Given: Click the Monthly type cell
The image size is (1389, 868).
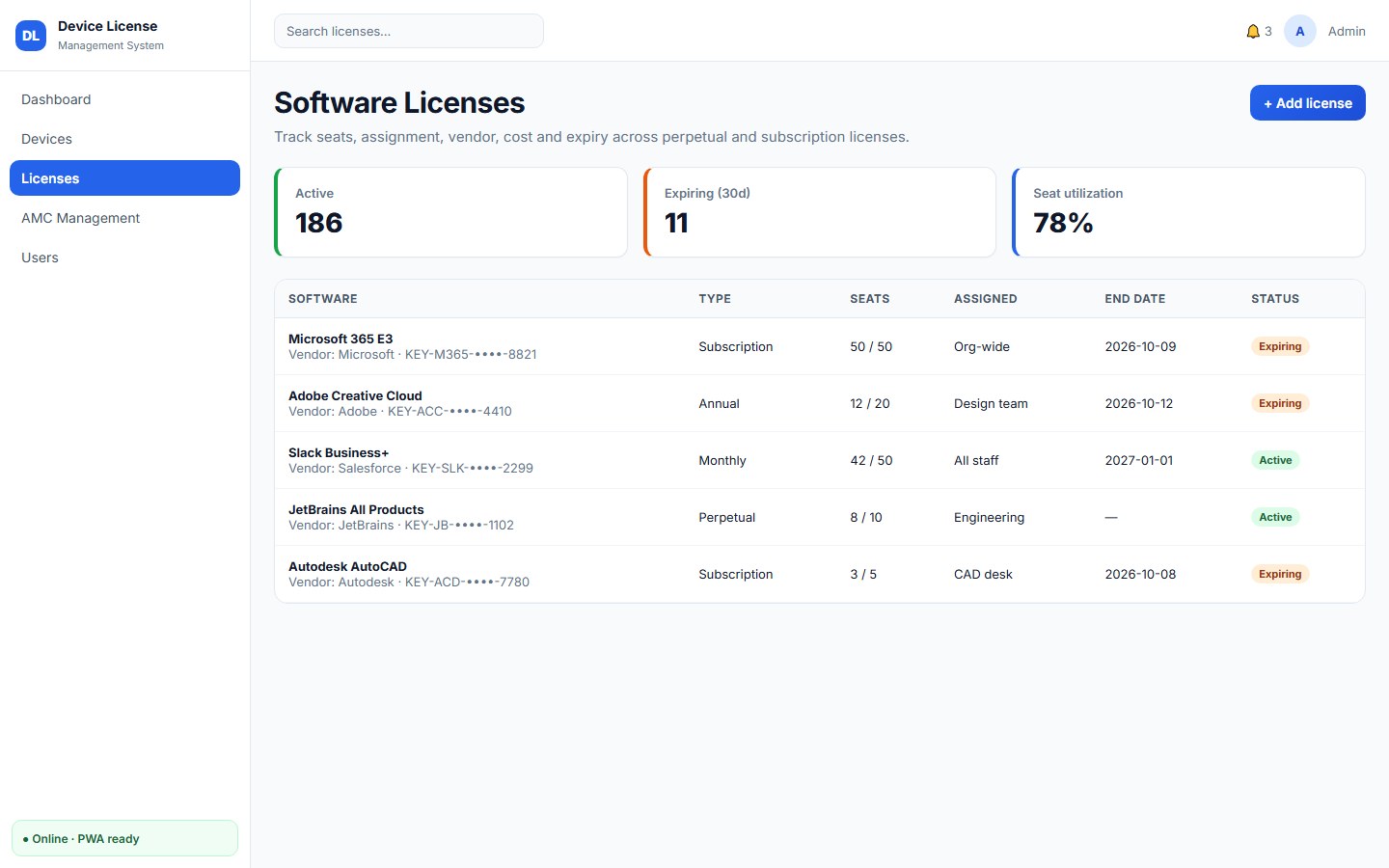Looking at the screenshot, I should [x=722, y=461].
